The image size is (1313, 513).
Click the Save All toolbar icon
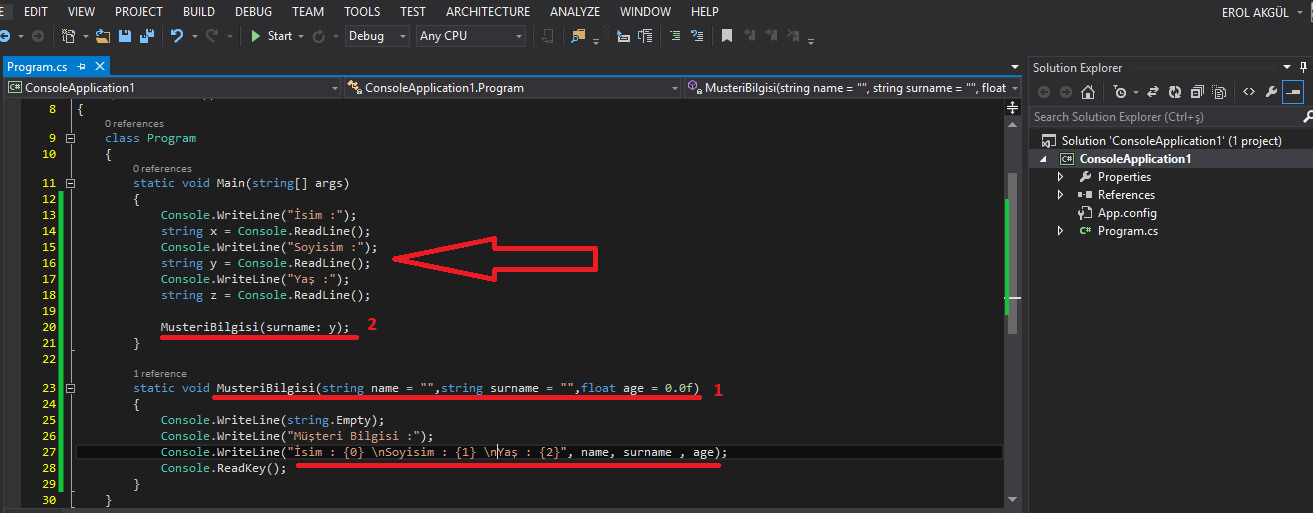click(x=147, y=36)
